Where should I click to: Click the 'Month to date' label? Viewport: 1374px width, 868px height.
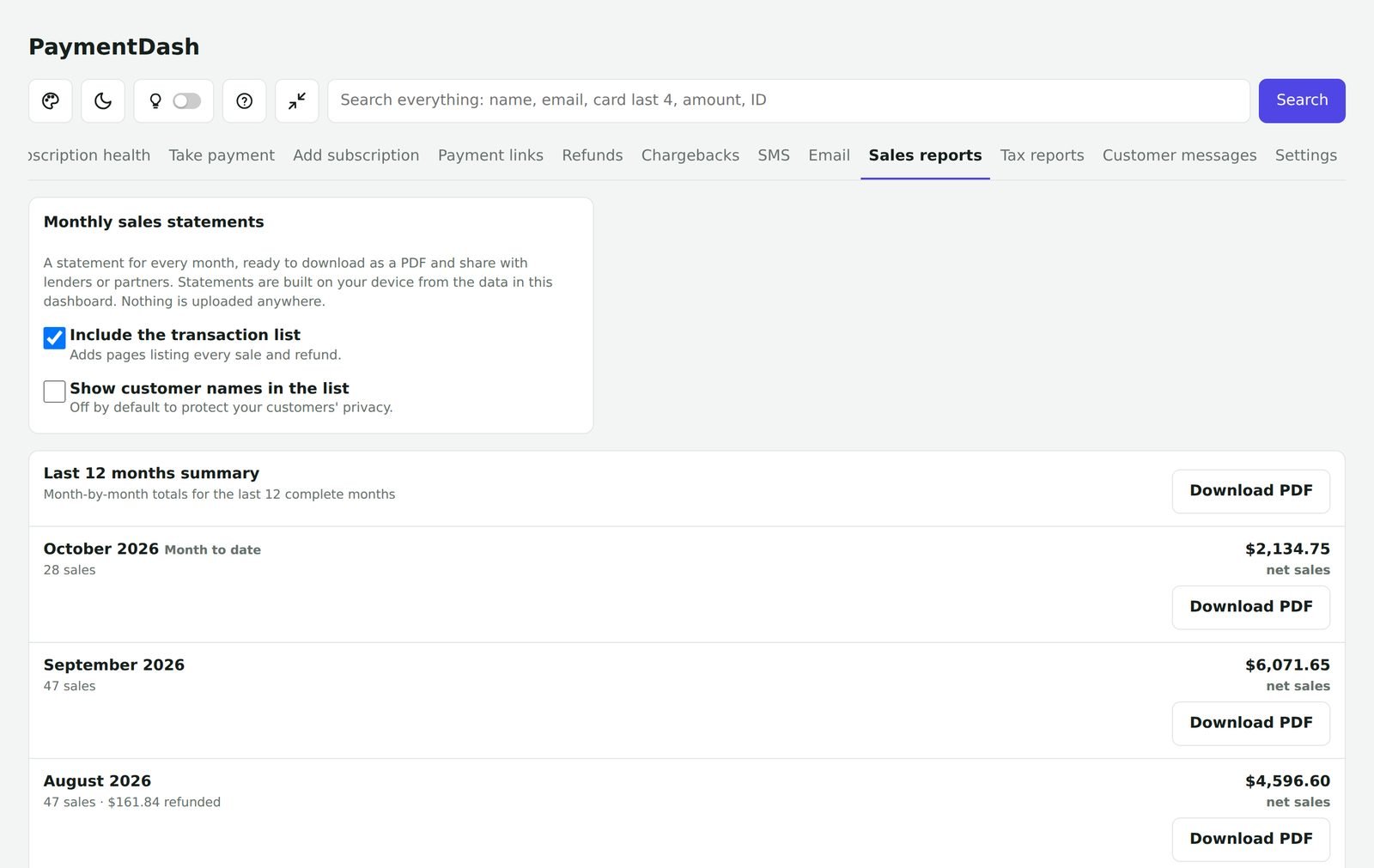[213, 549]
